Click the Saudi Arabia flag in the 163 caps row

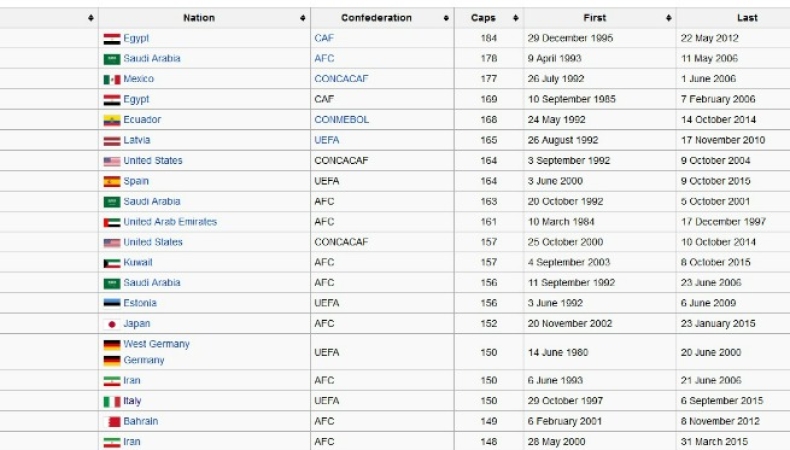(112, 202)
